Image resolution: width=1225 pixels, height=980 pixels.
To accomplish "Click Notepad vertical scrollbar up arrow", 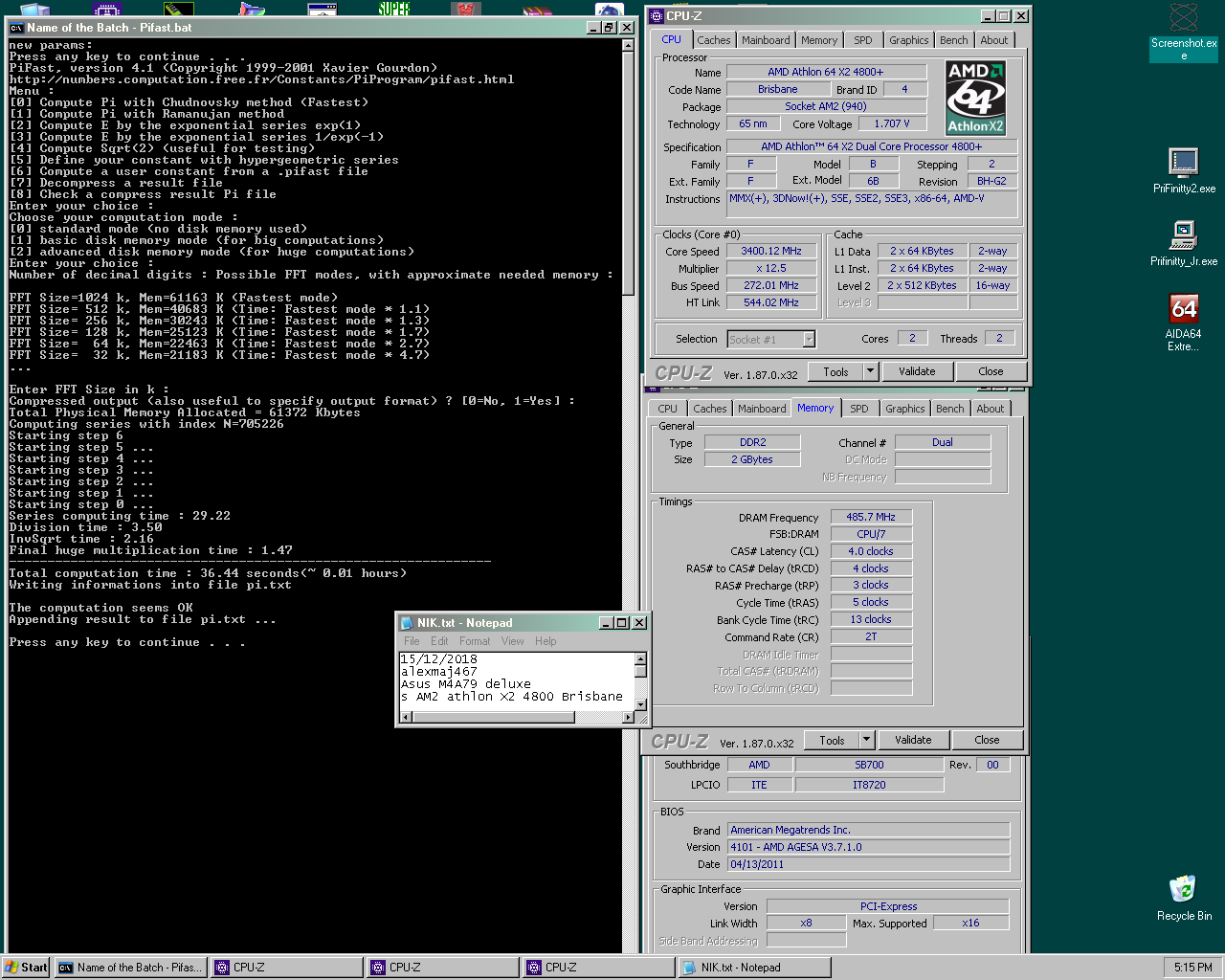I will (x=641, y=659).
